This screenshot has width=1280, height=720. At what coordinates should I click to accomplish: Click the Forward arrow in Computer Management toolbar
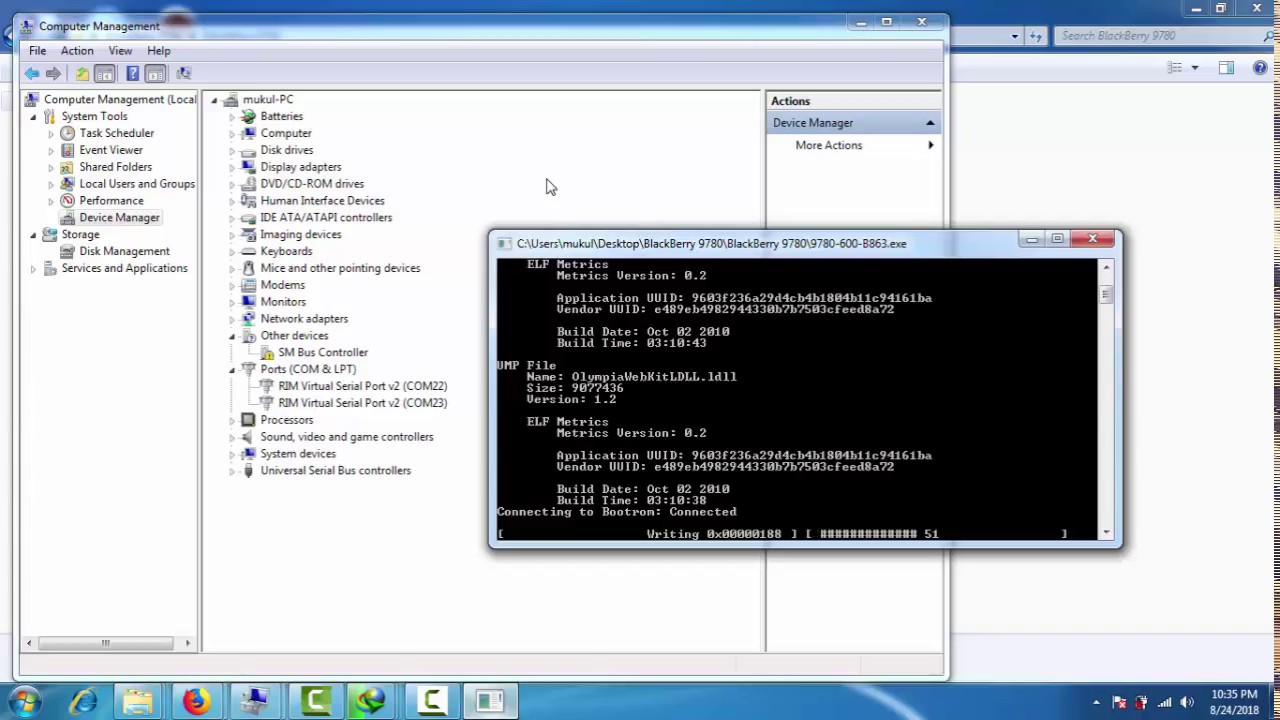[53, 73]
